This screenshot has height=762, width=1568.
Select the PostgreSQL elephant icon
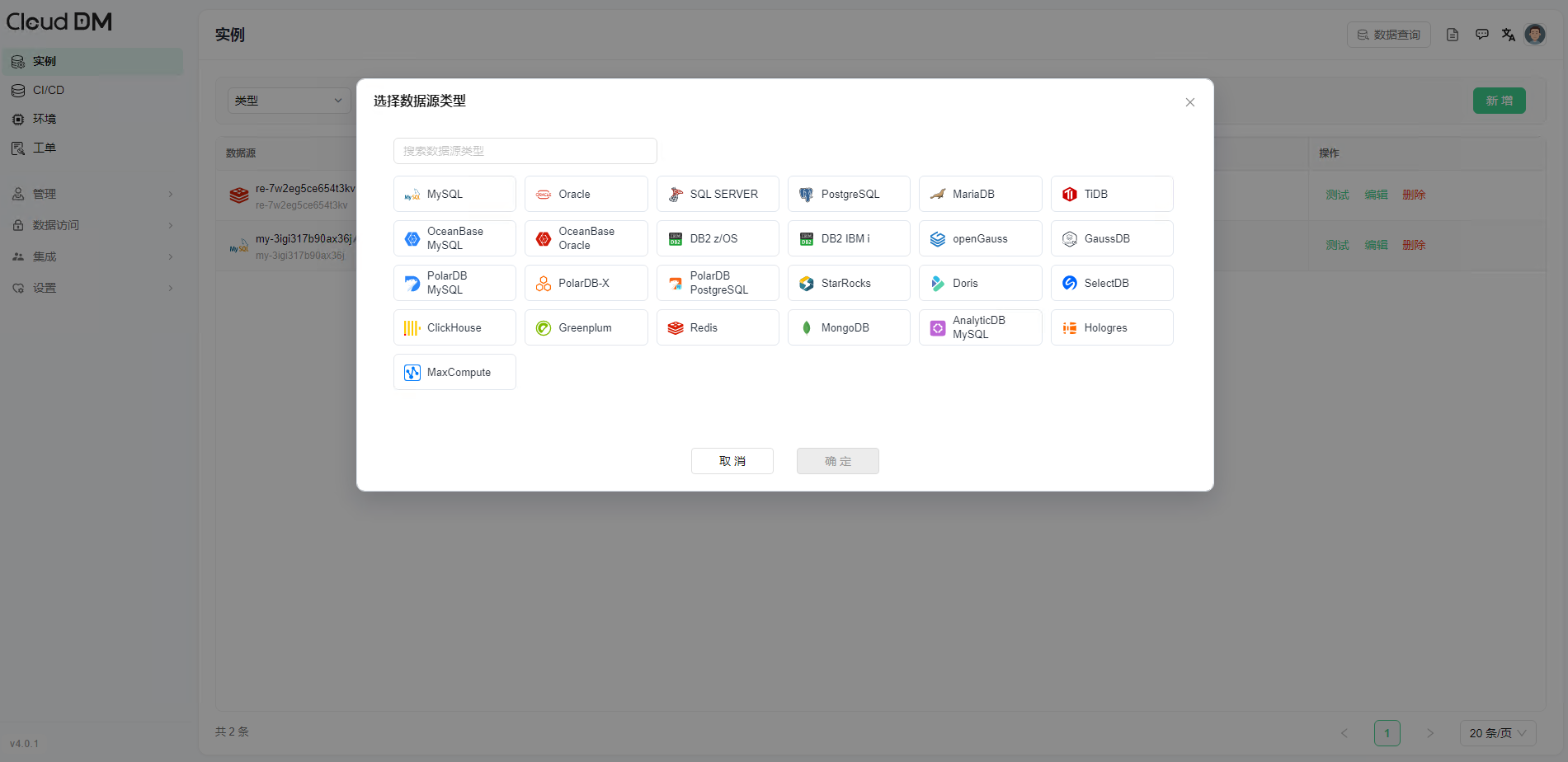click(x=807, y=195)
